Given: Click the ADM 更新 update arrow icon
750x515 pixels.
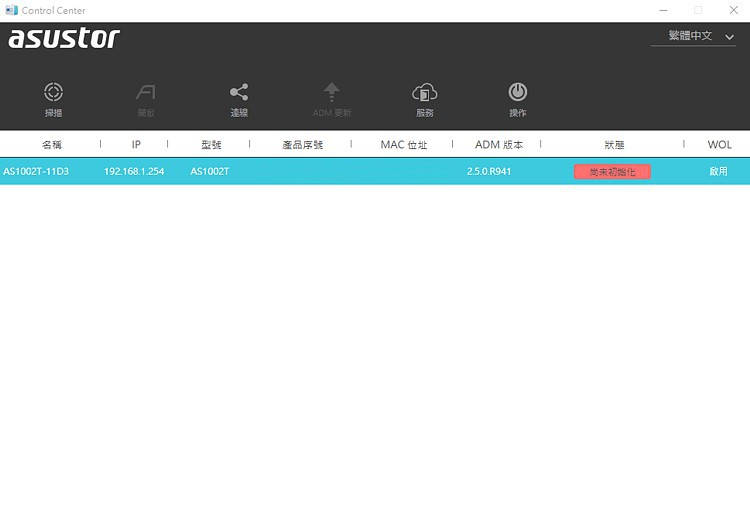Looking at the screenshot, I should pos(331,92).
